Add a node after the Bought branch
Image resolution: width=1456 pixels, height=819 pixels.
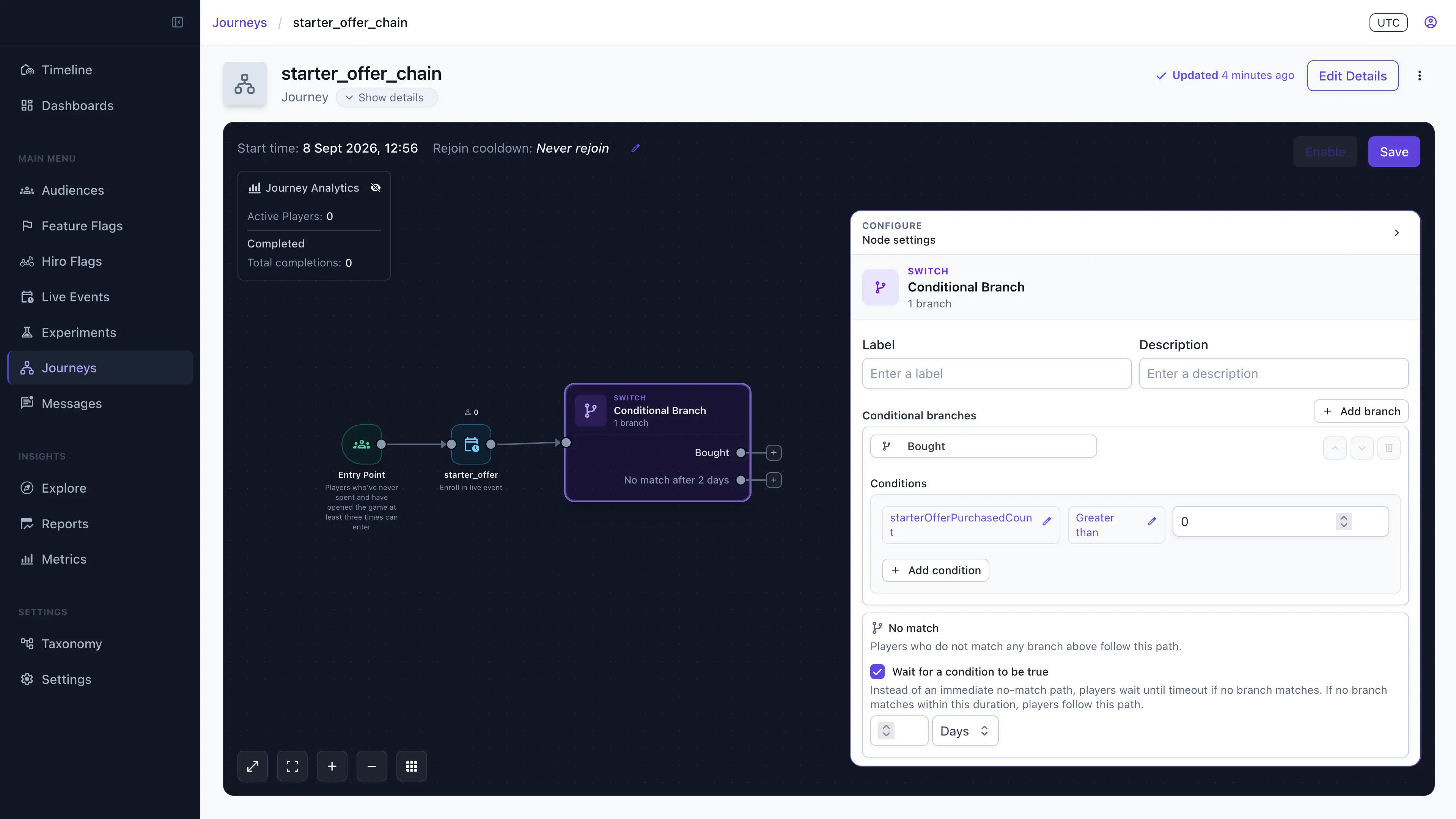pyautogui.click(x=774, y=452)
